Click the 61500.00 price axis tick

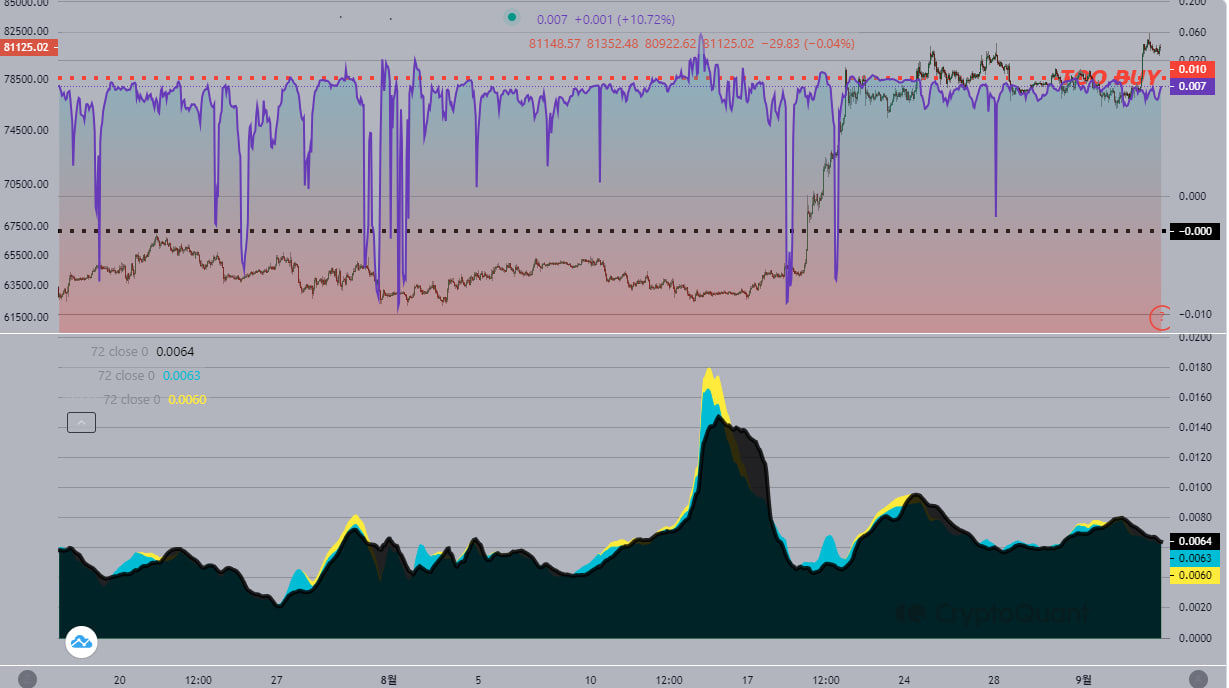[x=27, y=317]
